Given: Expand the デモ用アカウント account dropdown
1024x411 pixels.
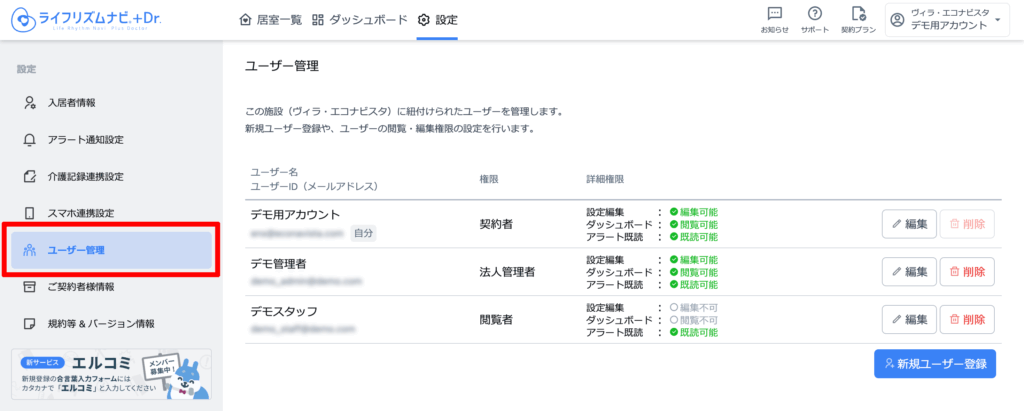Looking at the screenshot, I should tap(946, 20).
